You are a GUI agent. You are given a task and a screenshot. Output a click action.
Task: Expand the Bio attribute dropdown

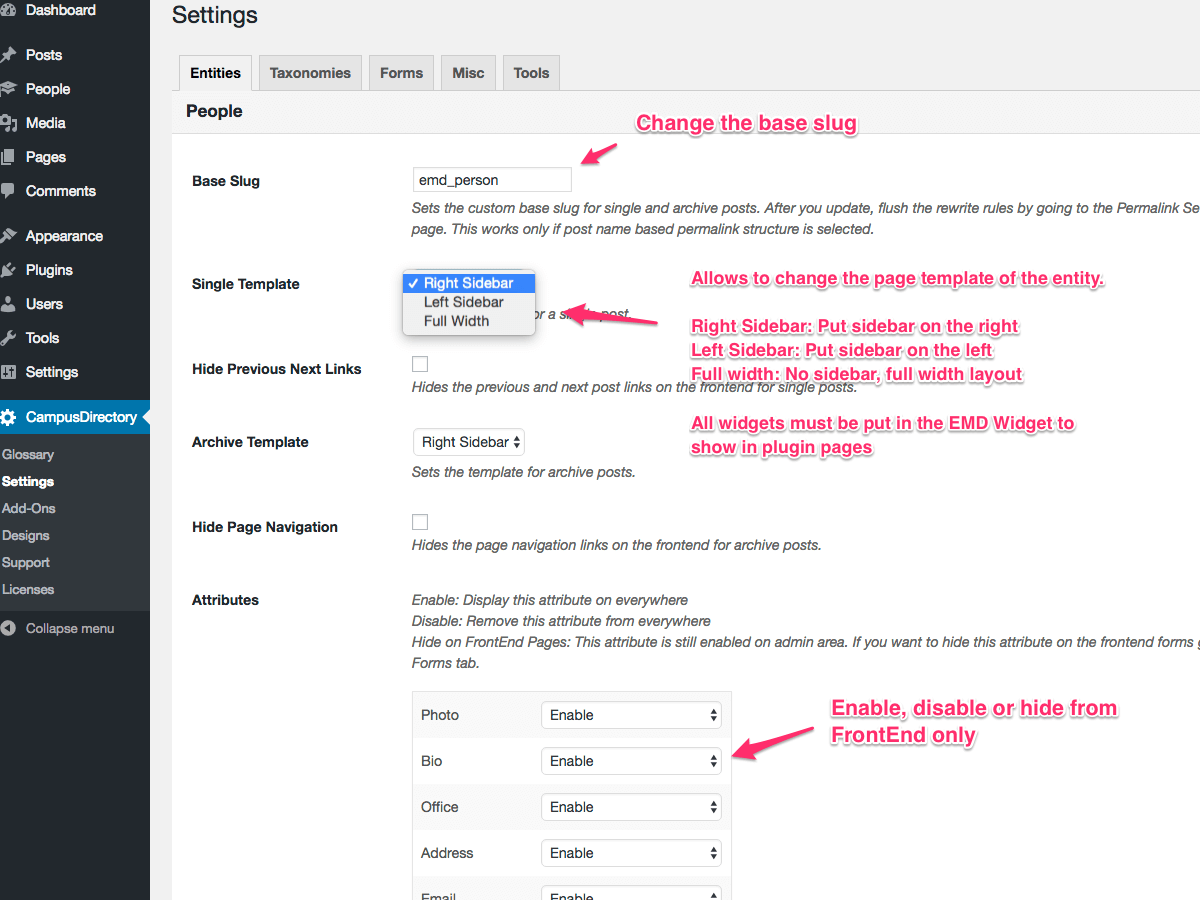pyautogui.click(x=631, y=761)
